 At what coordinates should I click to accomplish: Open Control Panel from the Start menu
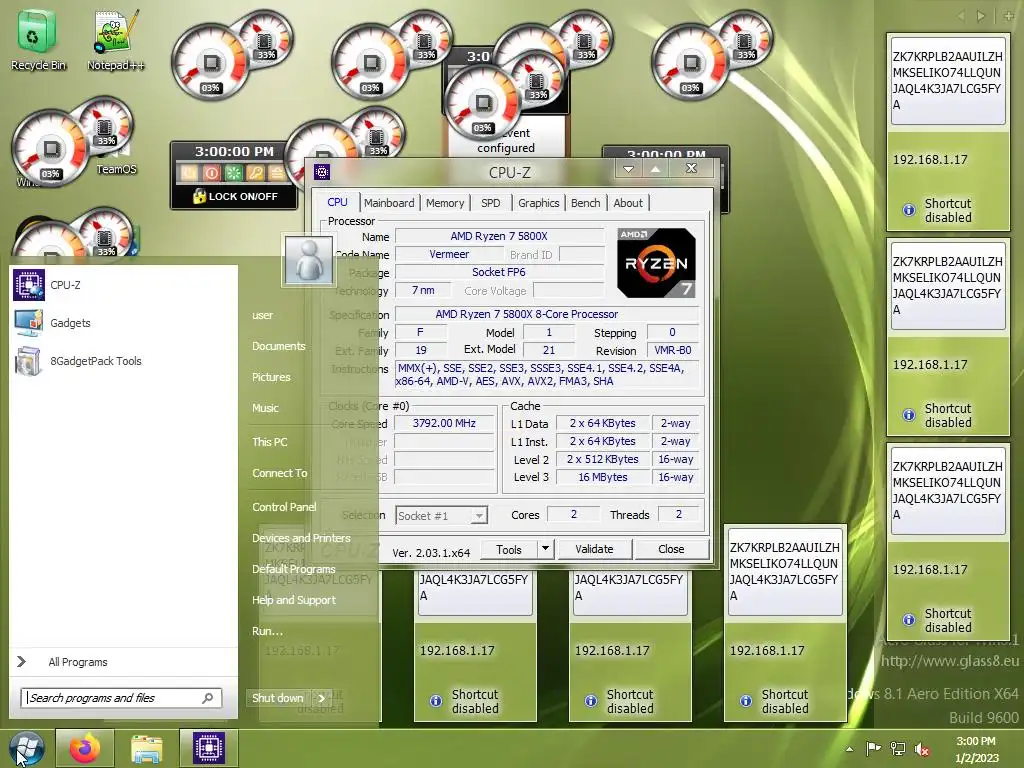click(x=284, y=507)
